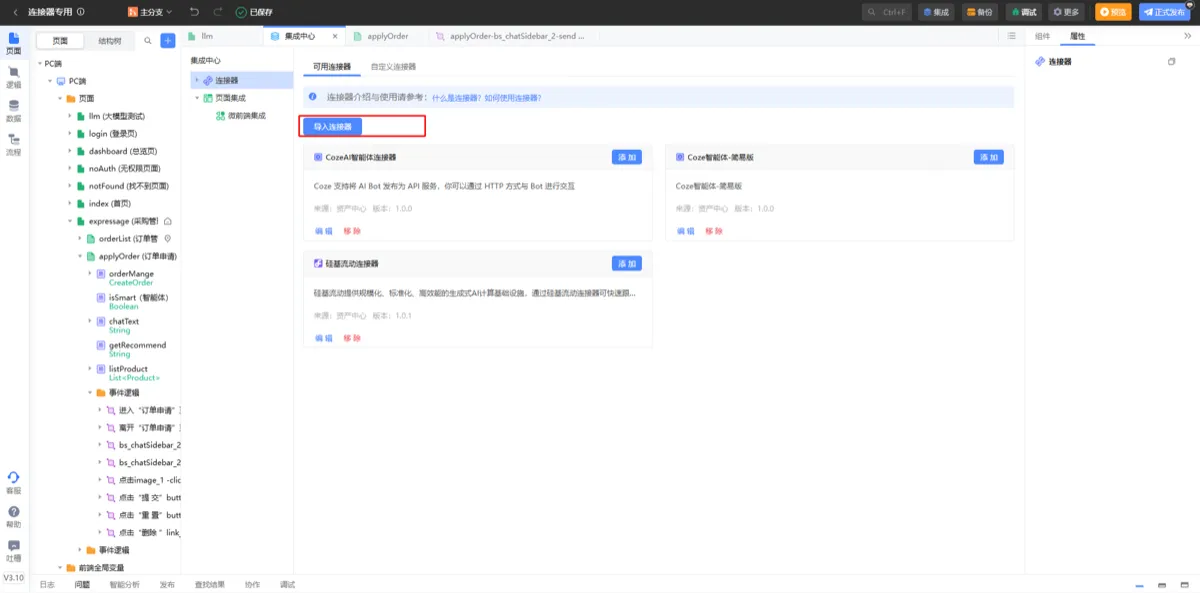Collapse the expressage page node
This screenshot has height=593, width=1200.
tap(70, 221)
